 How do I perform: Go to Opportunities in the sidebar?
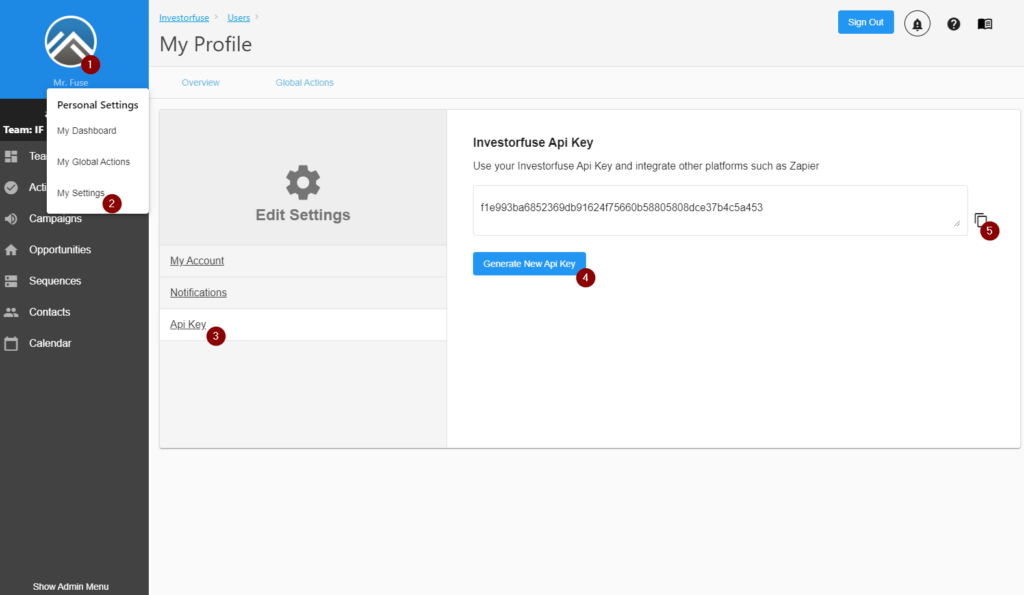pyautogui.click(x=59, y=249)
